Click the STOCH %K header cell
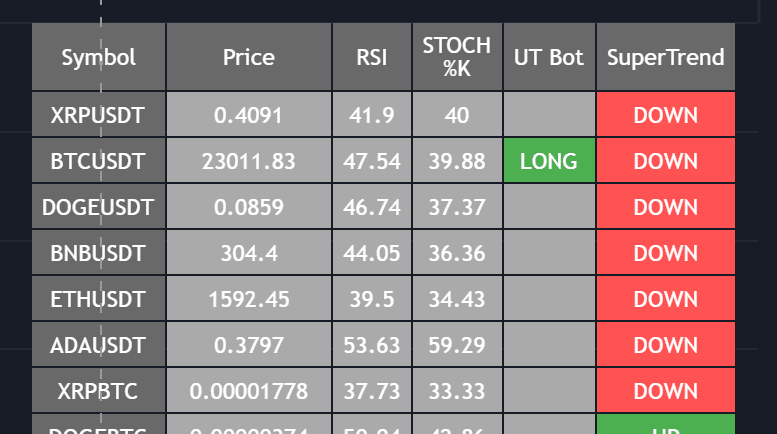 (457, 57)
